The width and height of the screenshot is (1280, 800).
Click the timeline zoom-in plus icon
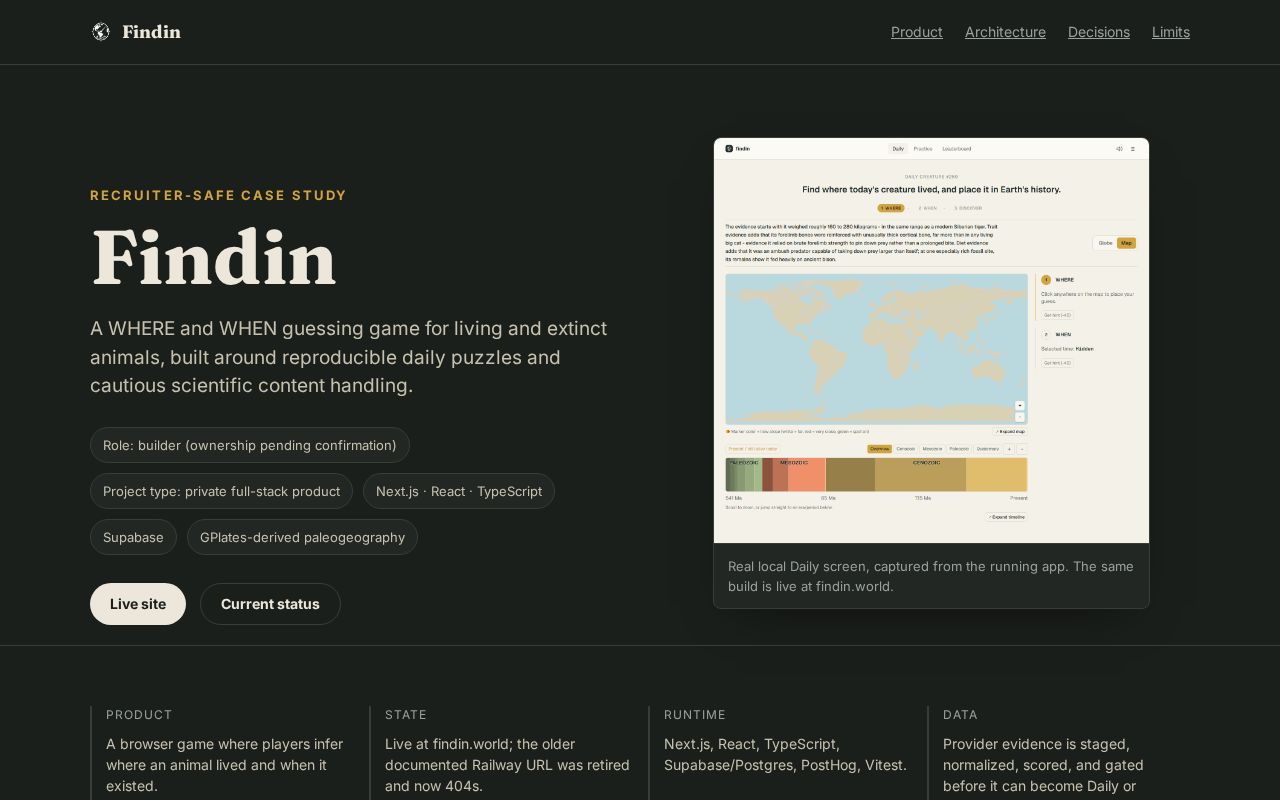(x=1009, y=449)
